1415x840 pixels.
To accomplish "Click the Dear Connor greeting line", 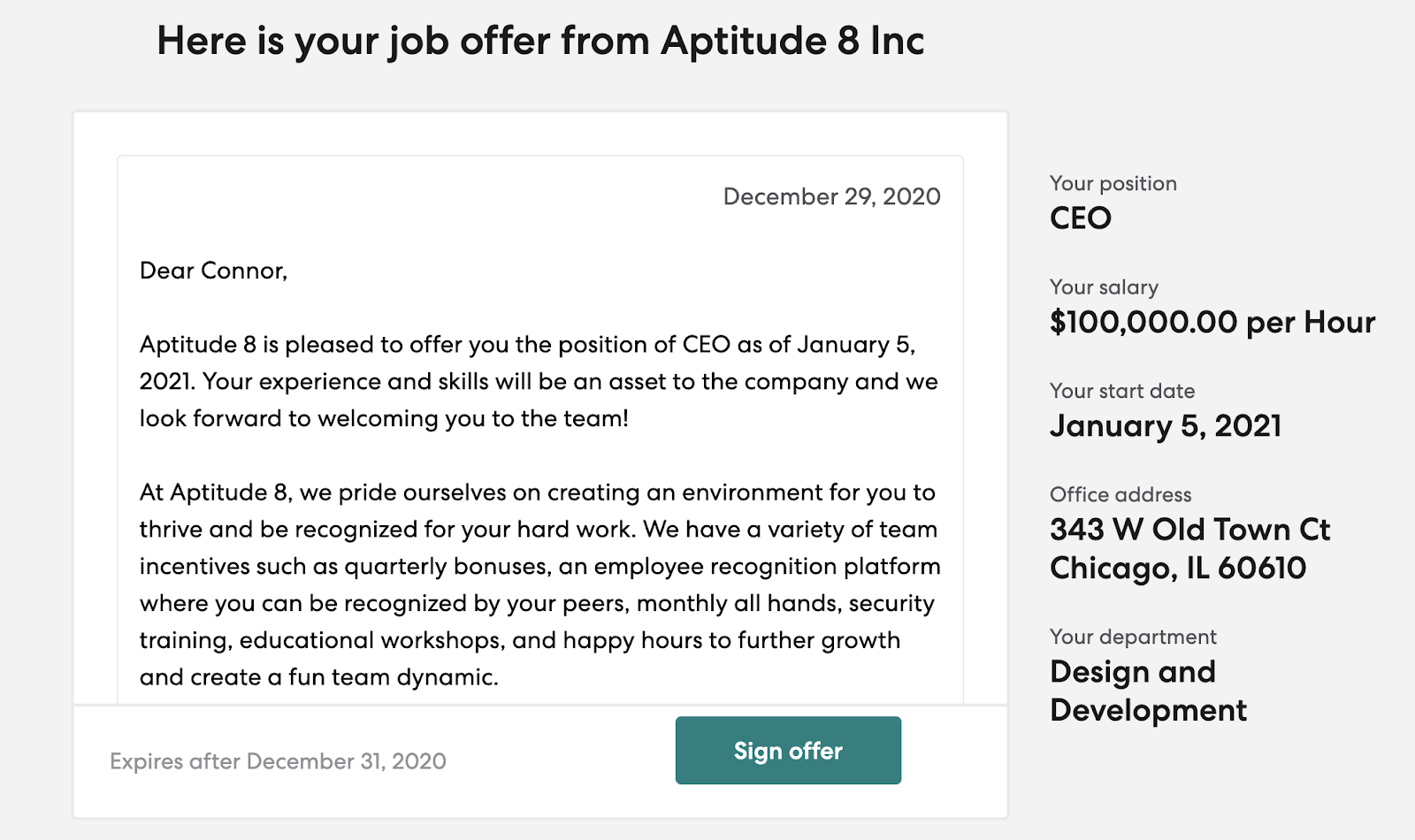I will click(x=213, y=271).
